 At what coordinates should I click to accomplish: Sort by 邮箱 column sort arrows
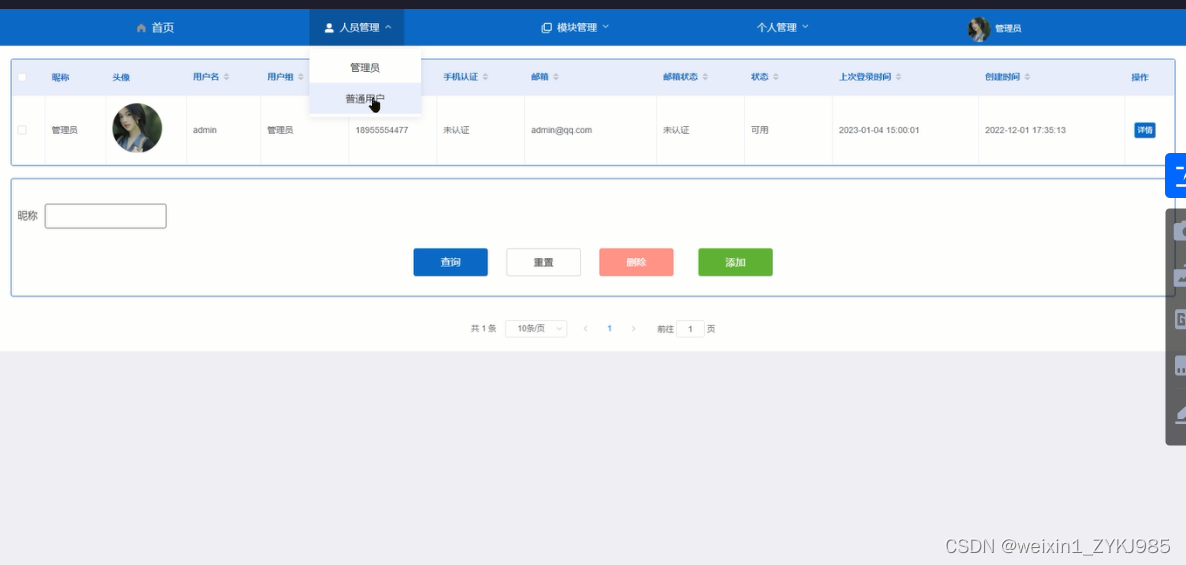point(556,77)
